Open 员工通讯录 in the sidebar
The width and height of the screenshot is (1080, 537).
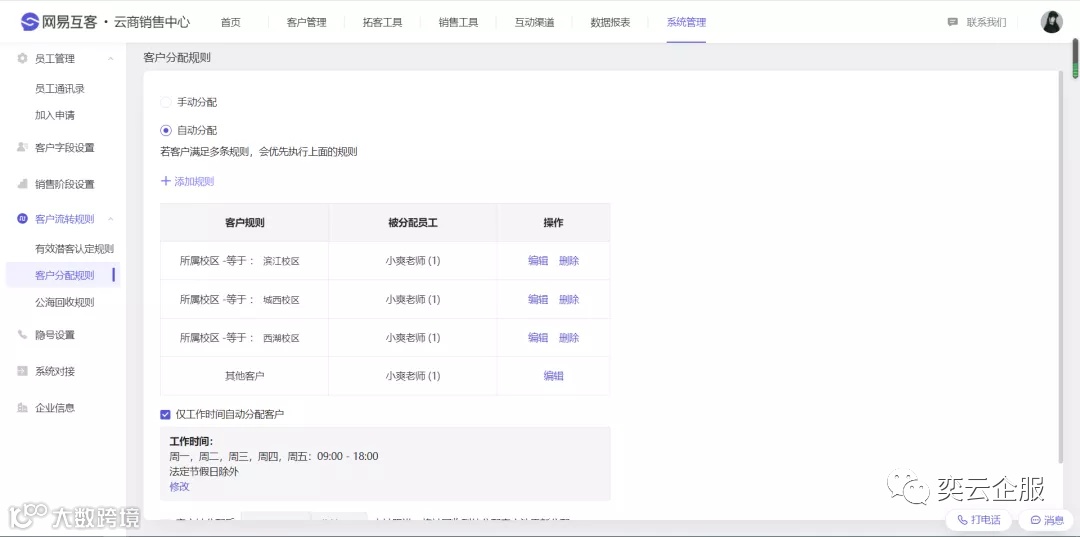click(60, 89)
